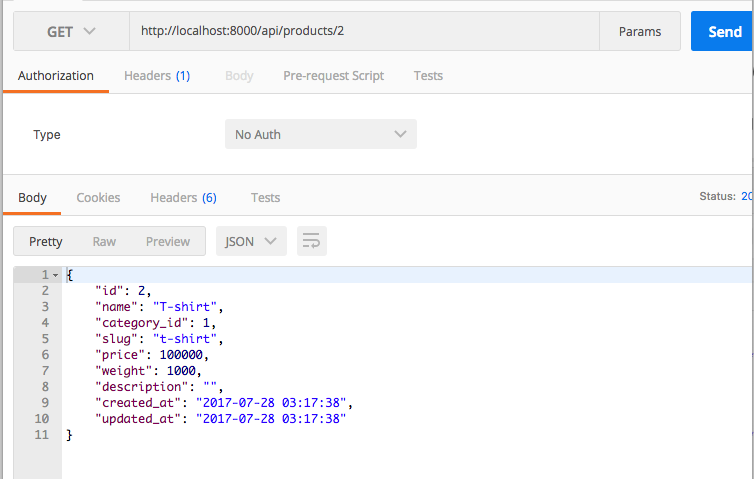Click the "description" line
The width and height of the screenshot is (754, 479).
(159, 387)
